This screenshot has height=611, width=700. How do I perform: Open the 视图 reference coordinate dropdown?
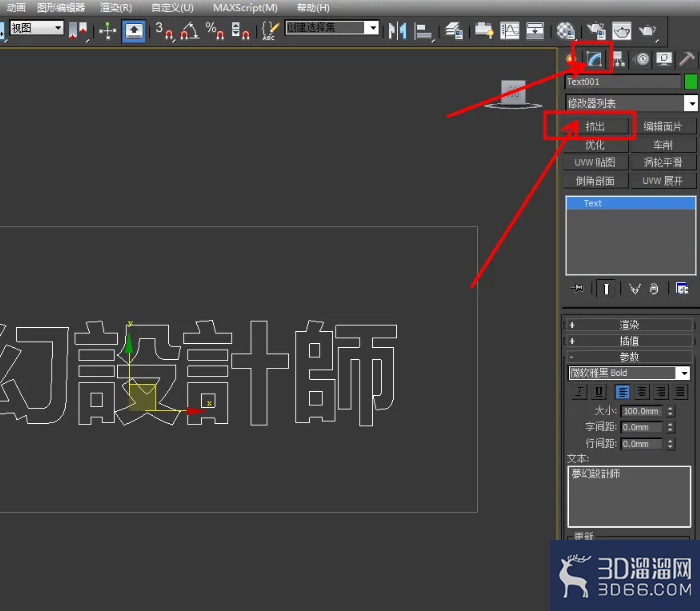click(37, 28)
